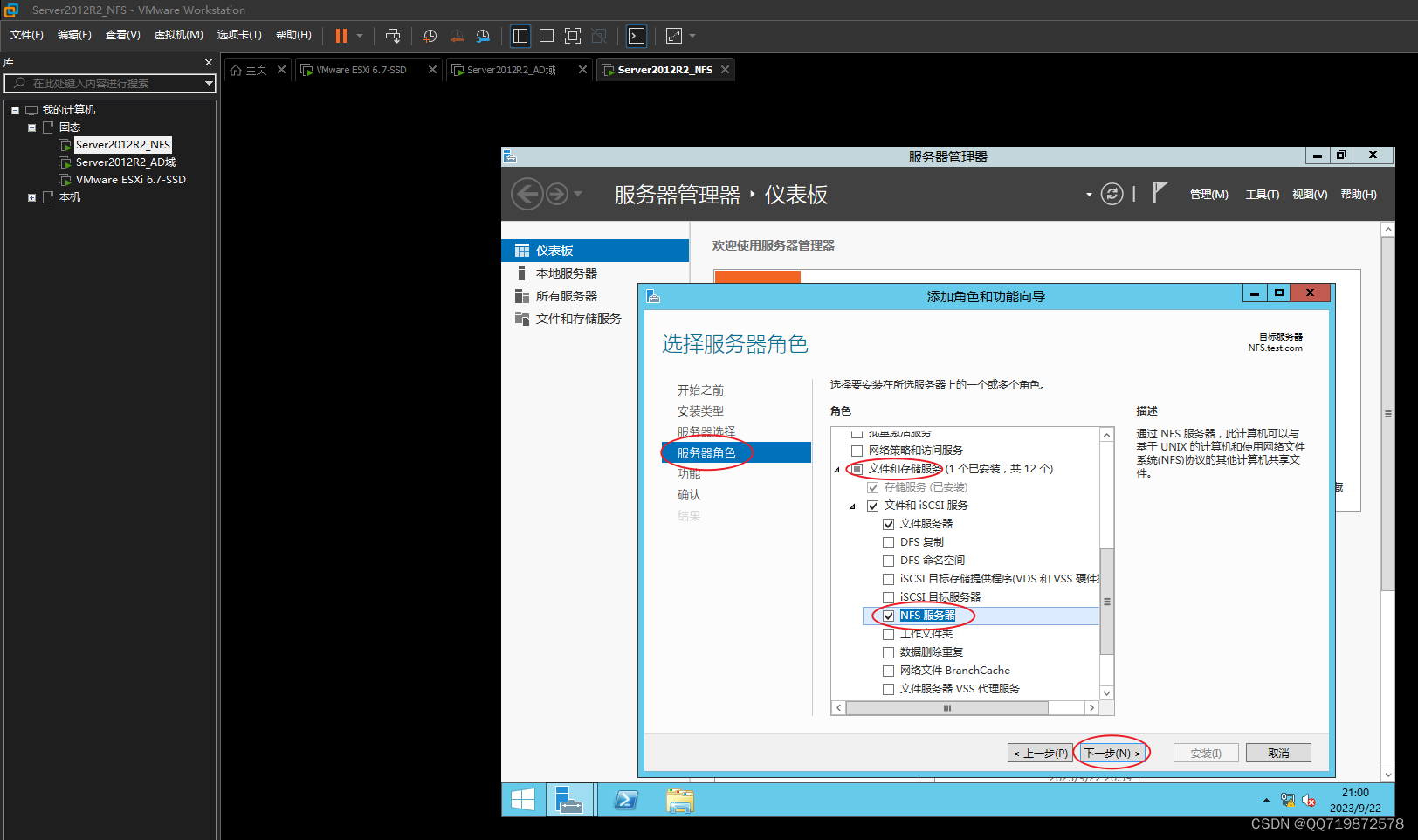This screenshot has width=1418, height=840.
Task: Click 取消 to cancel the wizard
Action: [x=1278, y=753]
